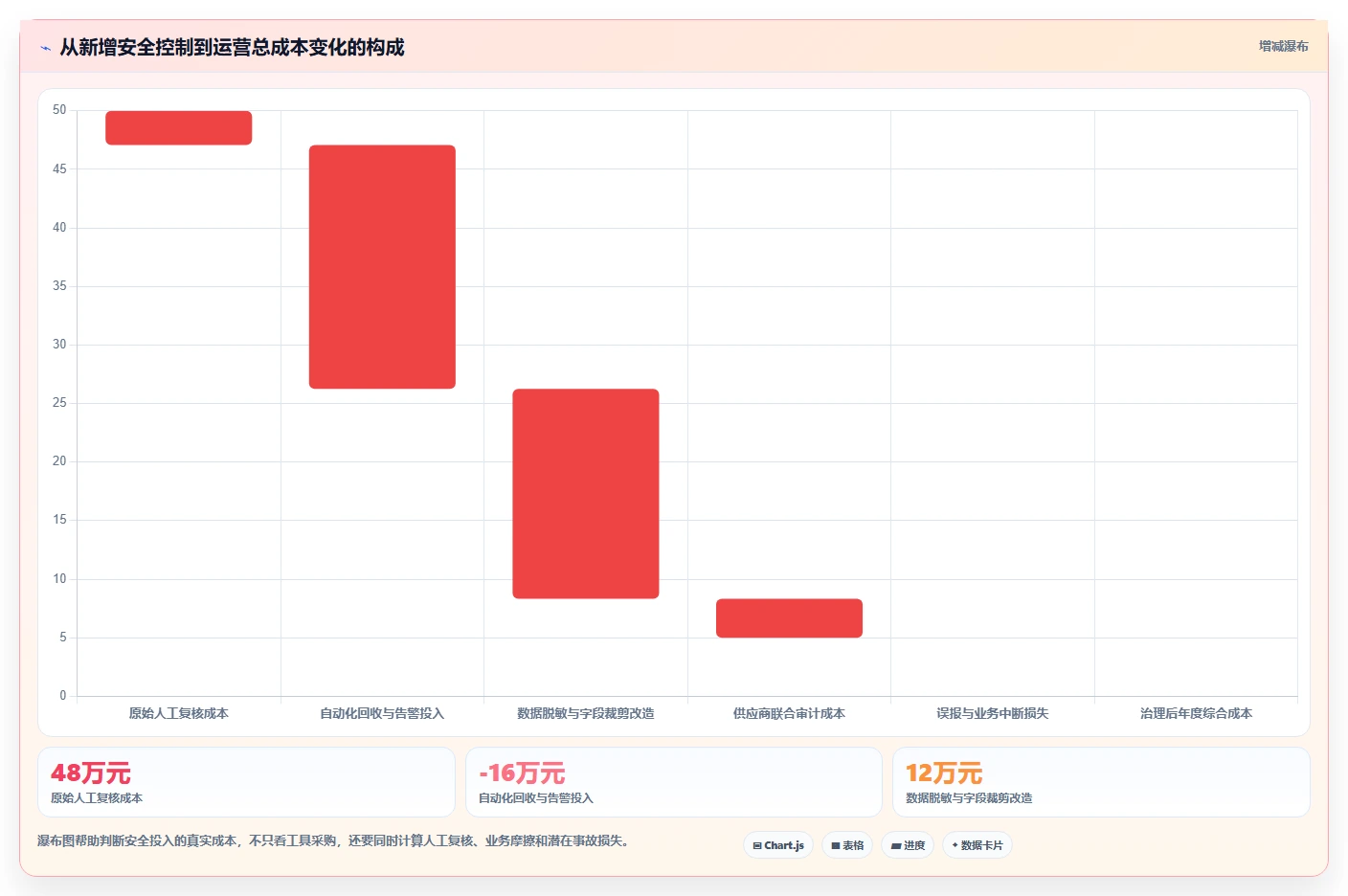The image size is (1348, 896).
Task: Click y-axis value 25
Action: click(59, 403)
